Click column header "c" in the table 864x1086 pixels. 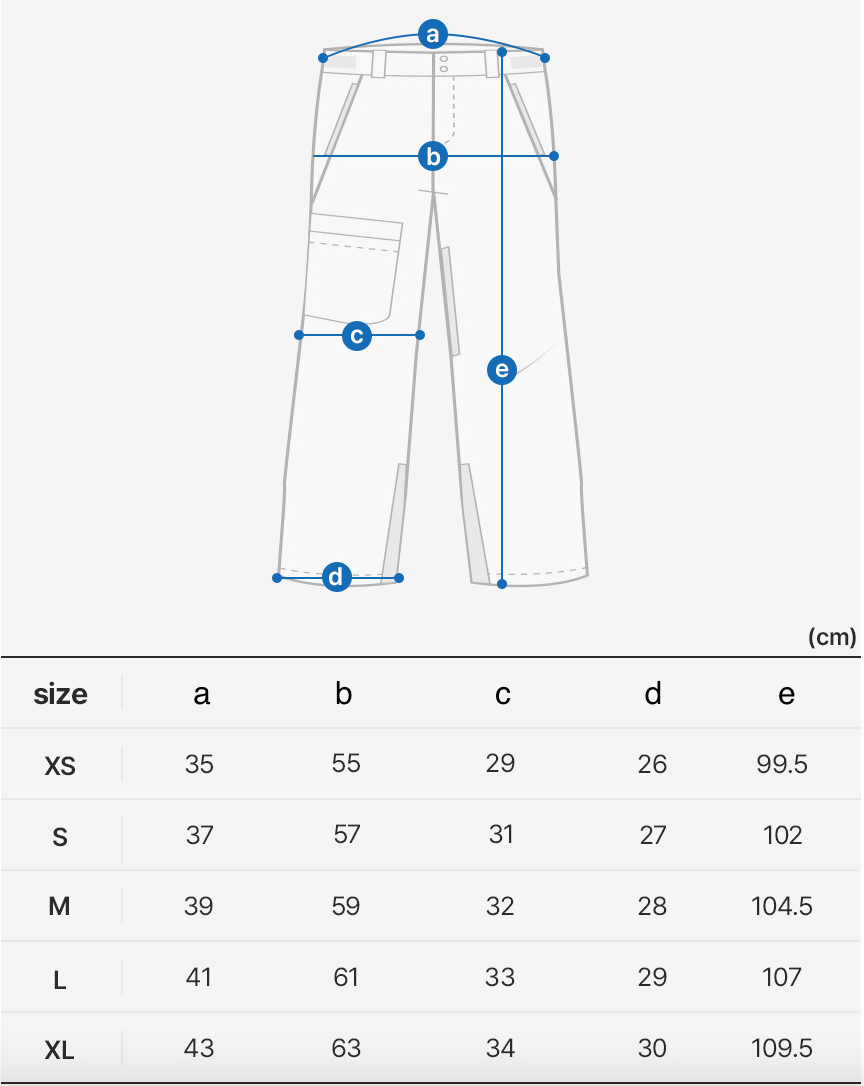pyautogui.click(x=502, y=694)
